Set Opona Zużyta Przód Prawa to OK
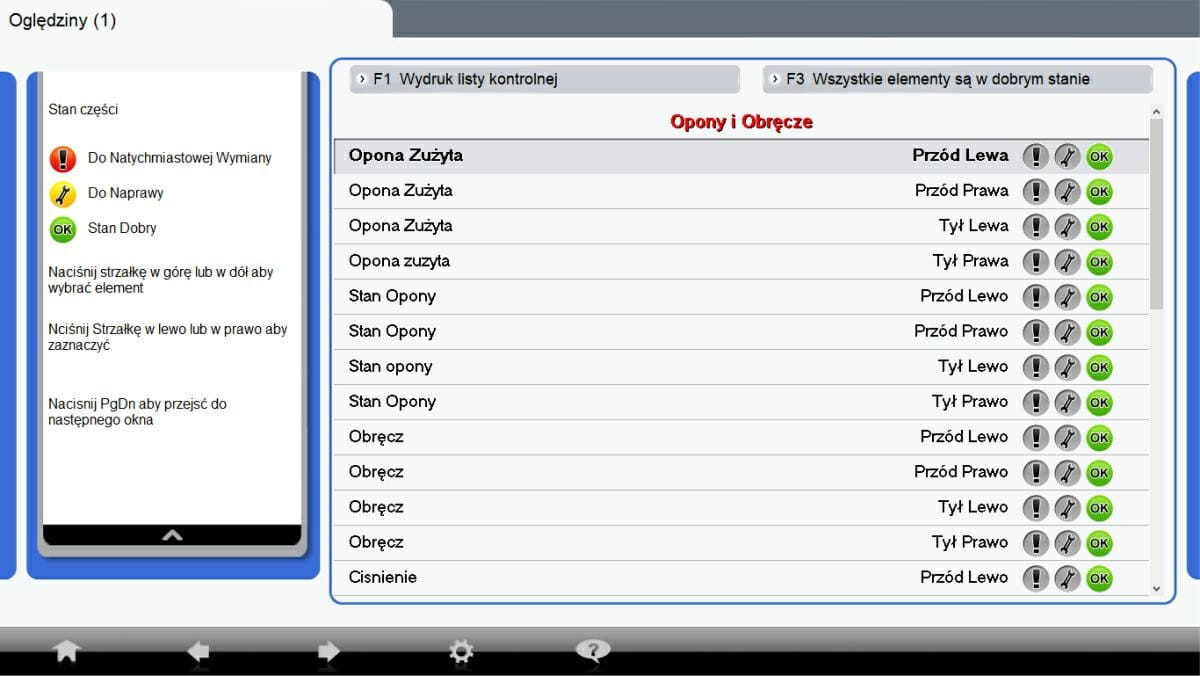The image size is (1200, 676). point(1099,191)
